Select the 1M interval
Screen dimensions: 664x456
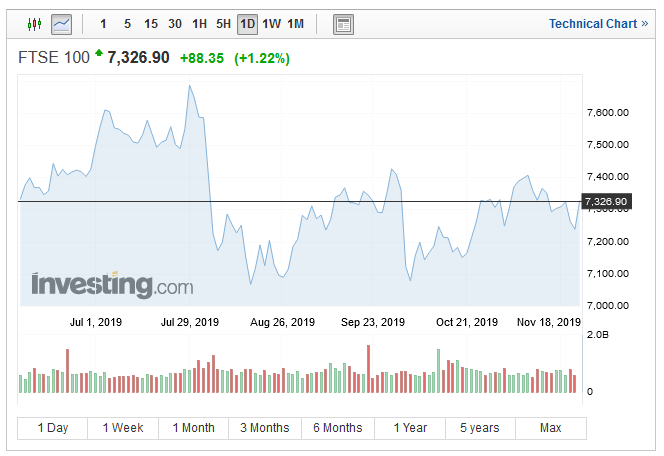click(296, 24)
